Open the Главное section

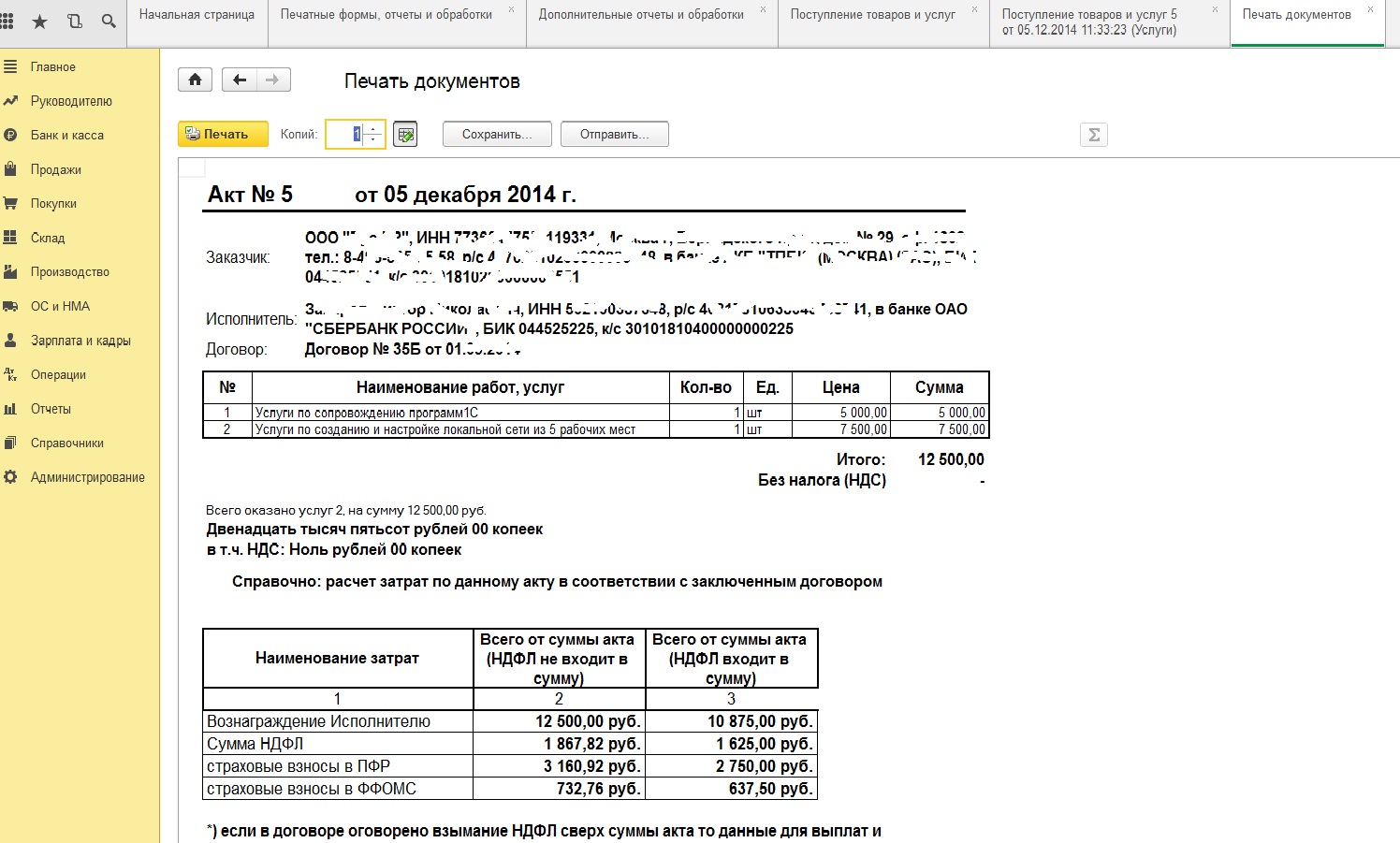[x=52, y=67]
